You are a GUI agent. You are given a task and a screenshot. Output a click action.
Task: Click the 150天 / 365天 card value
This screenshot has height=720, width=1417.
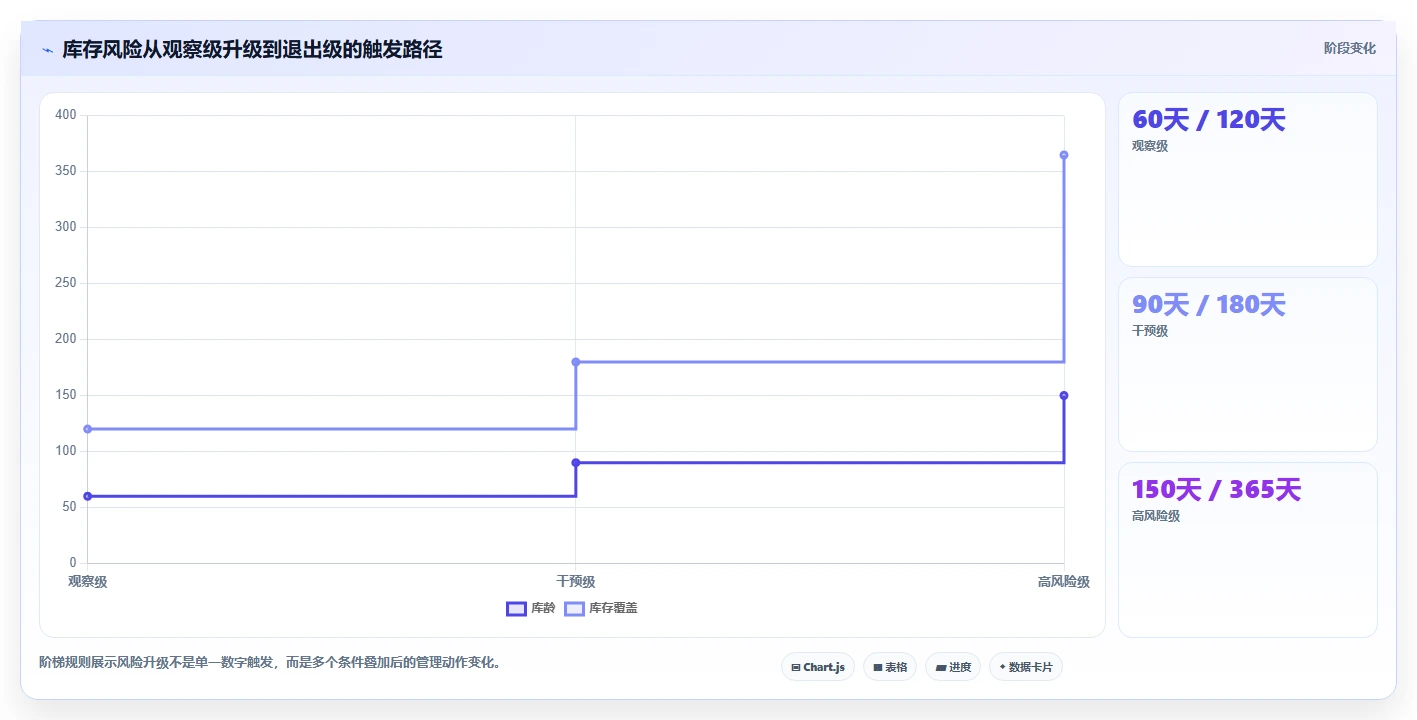pyautogui.click(x=1216, y=490)
